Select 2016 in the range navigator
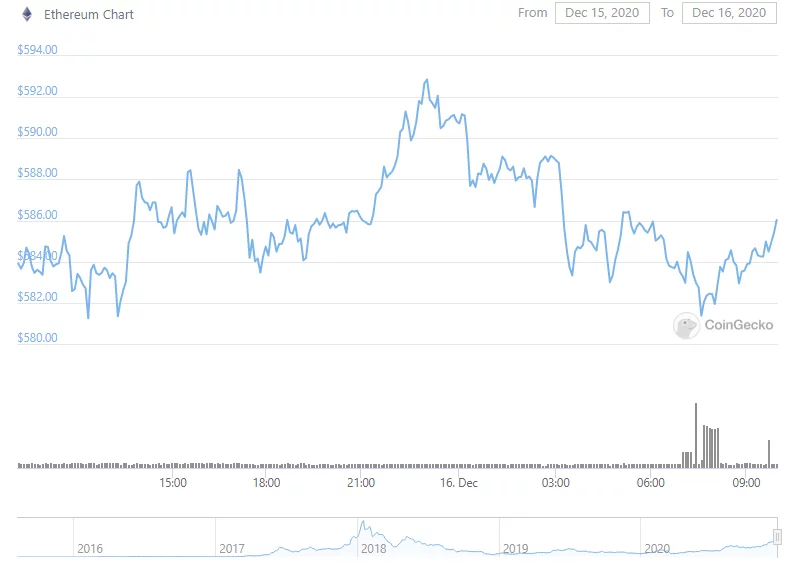Viewport: 800px width, 572px height. 90,549
